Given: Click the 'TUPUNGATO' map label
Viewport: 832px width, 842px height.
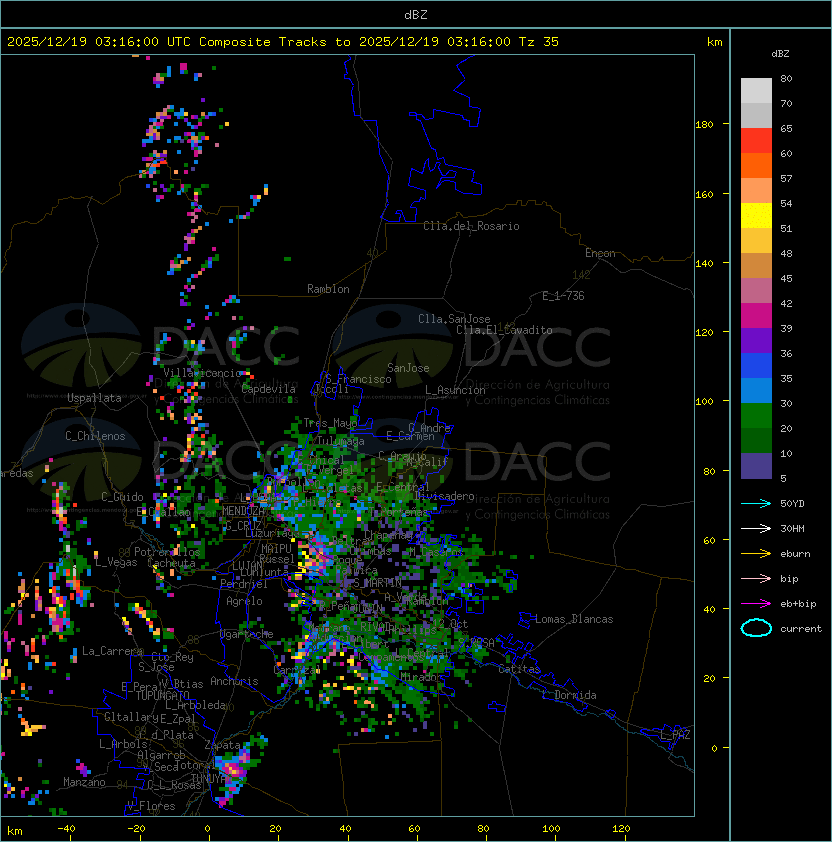Looking at the screenshot, I should (163, 695).
